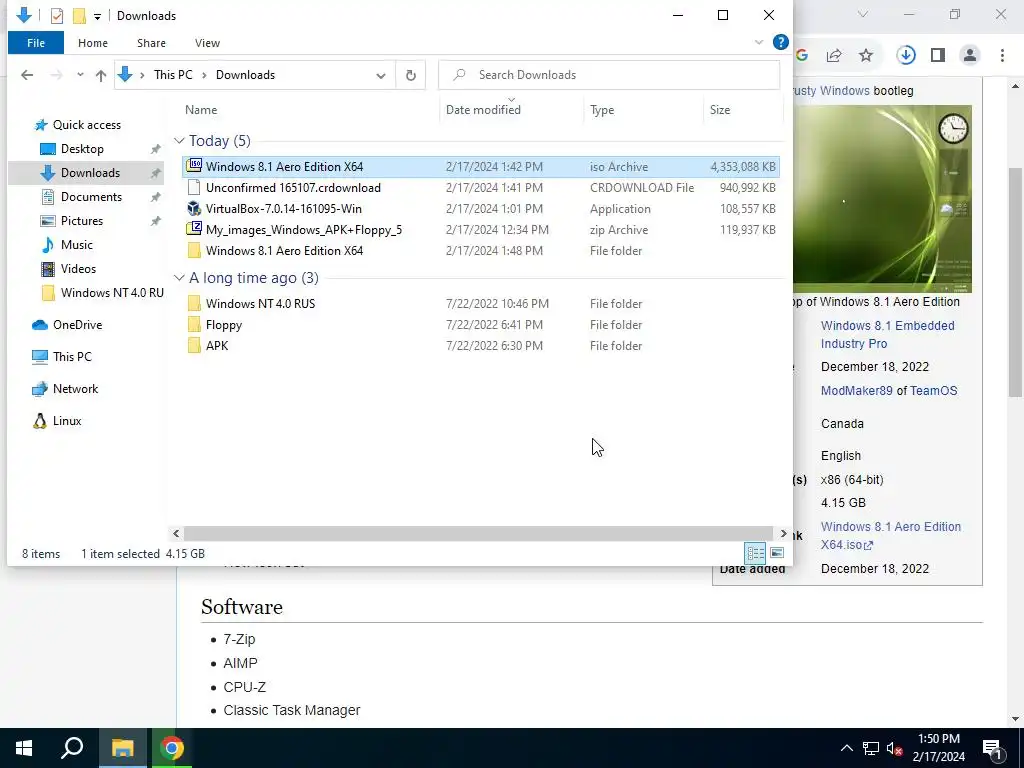
Task: Select the Floppy folder
Action: pyautogui.click(x=481, y=325)
